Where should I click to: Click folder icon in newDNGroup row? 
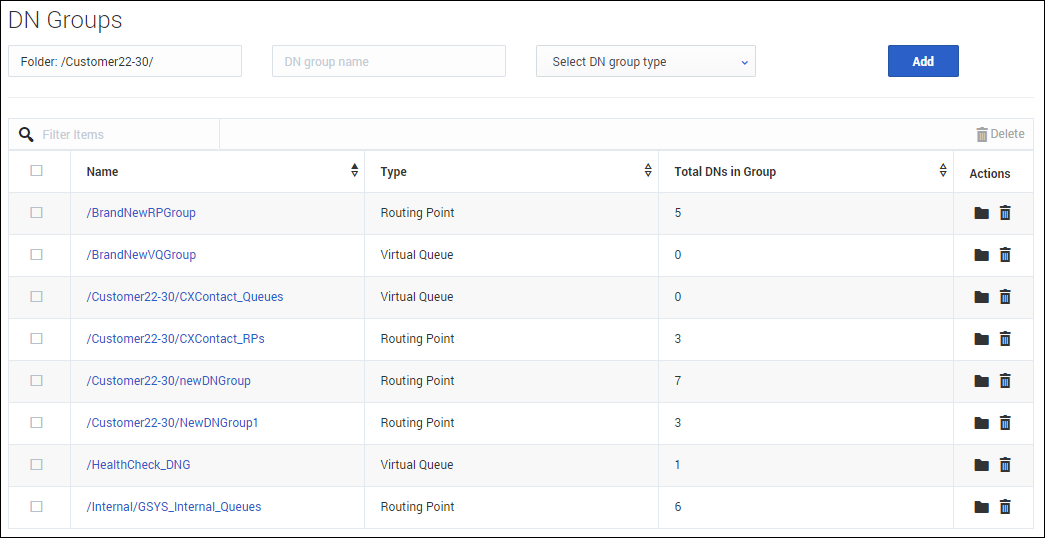click(981, 381)
